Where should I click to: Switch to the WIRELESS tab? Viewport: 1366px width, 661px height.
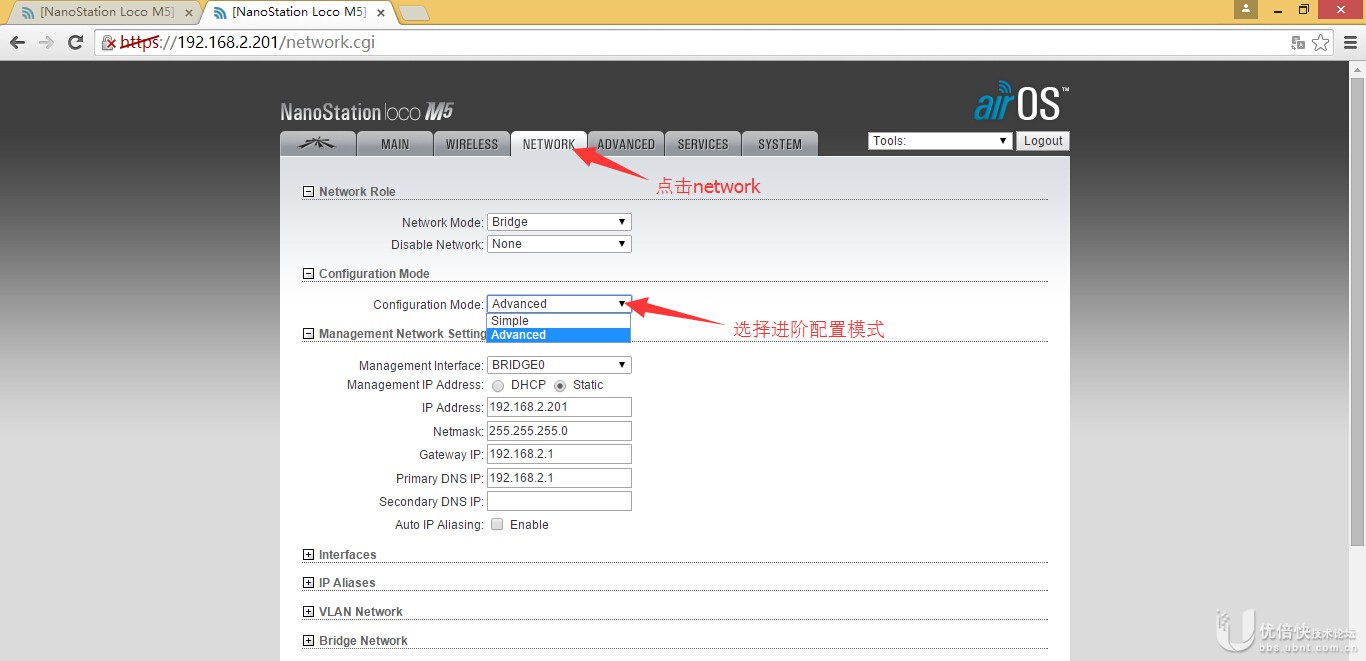click(x=472, y=144)
